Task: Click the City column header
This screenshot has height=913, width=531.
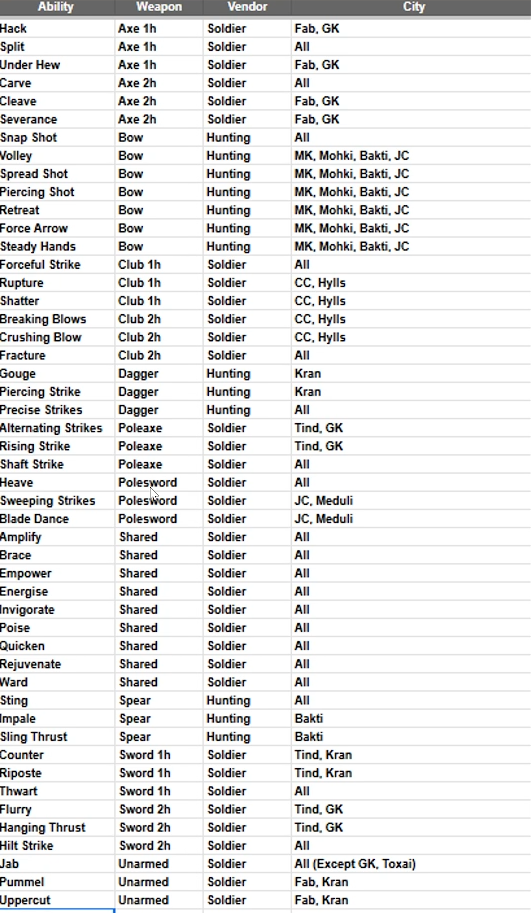Action: point(411,7)
